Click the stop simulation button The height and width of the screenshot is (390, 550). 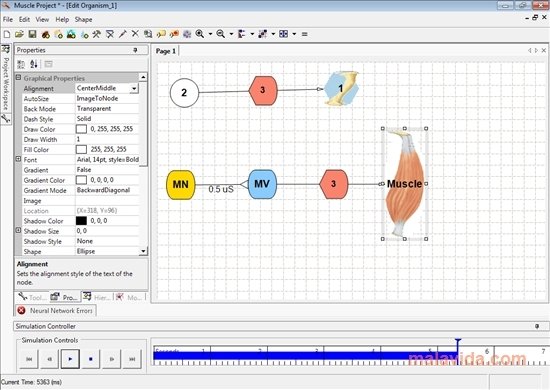click(x=91, y=359)
